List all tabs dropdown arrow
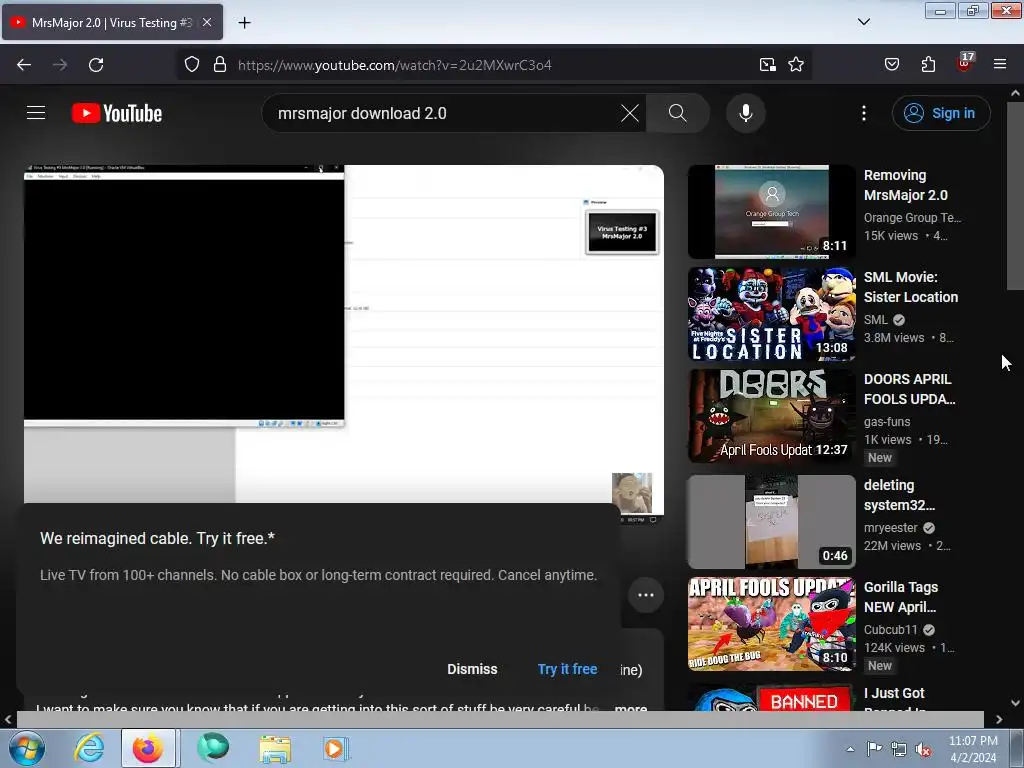 (863, 22)
